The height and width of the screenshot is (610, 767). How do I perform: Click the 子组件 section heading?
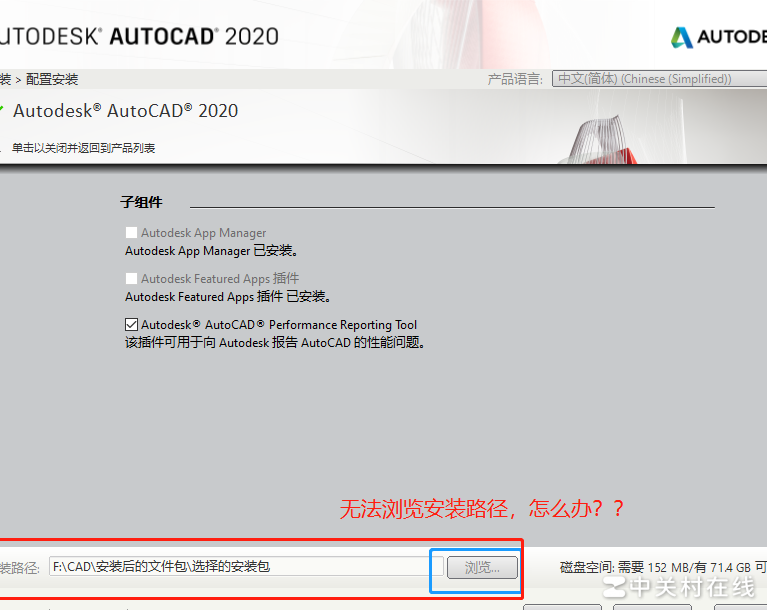pos(141,202)
